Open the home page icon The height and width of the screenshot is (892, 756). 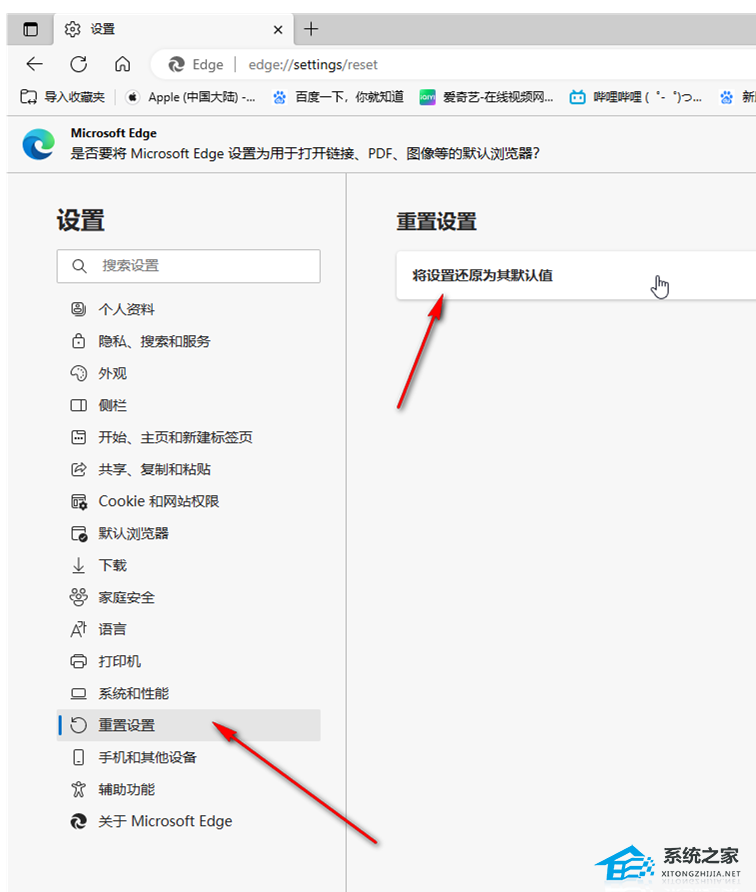coord(122,64)
